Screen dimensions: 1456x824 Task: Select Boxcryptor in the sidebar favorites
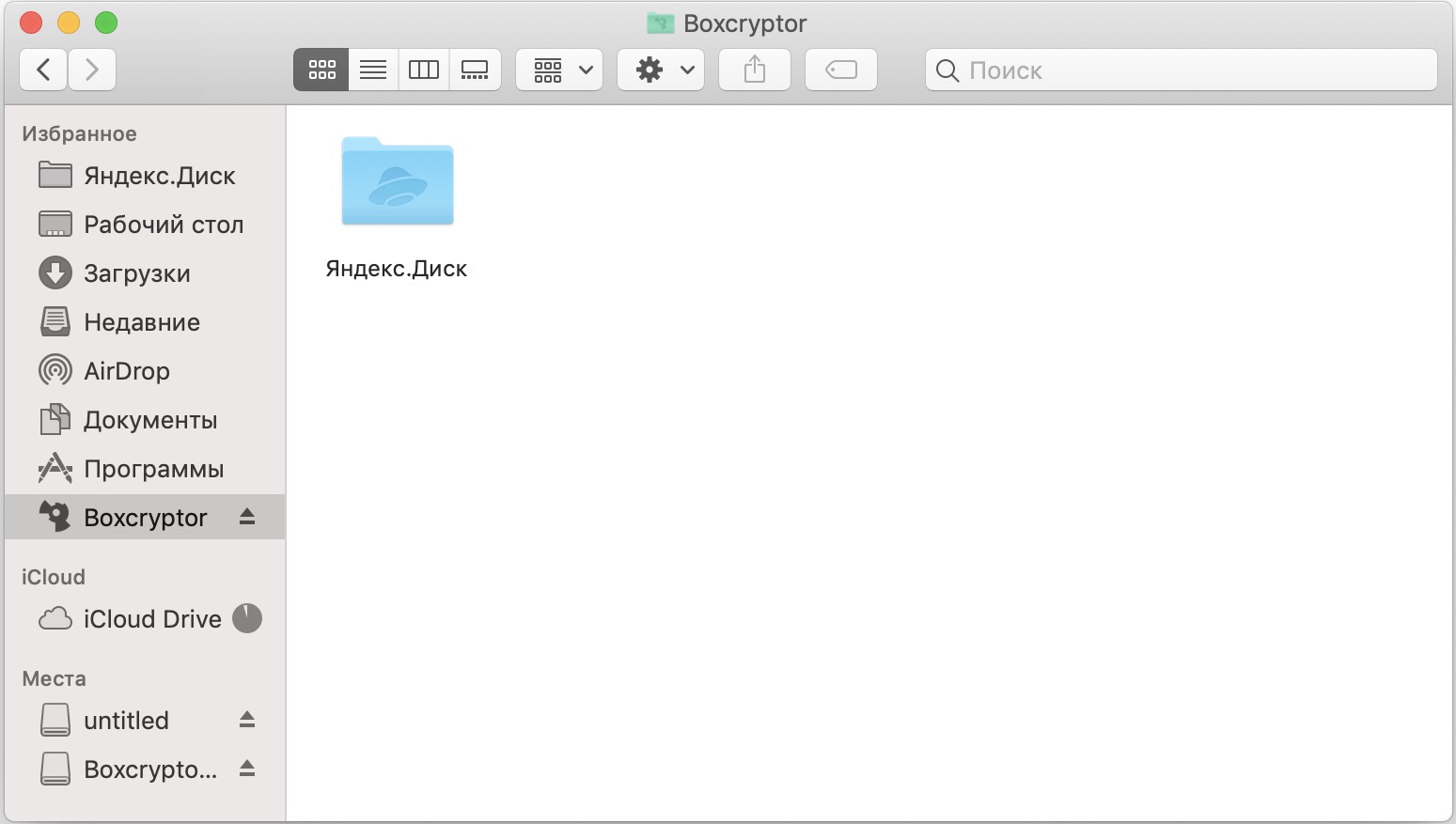145,517
